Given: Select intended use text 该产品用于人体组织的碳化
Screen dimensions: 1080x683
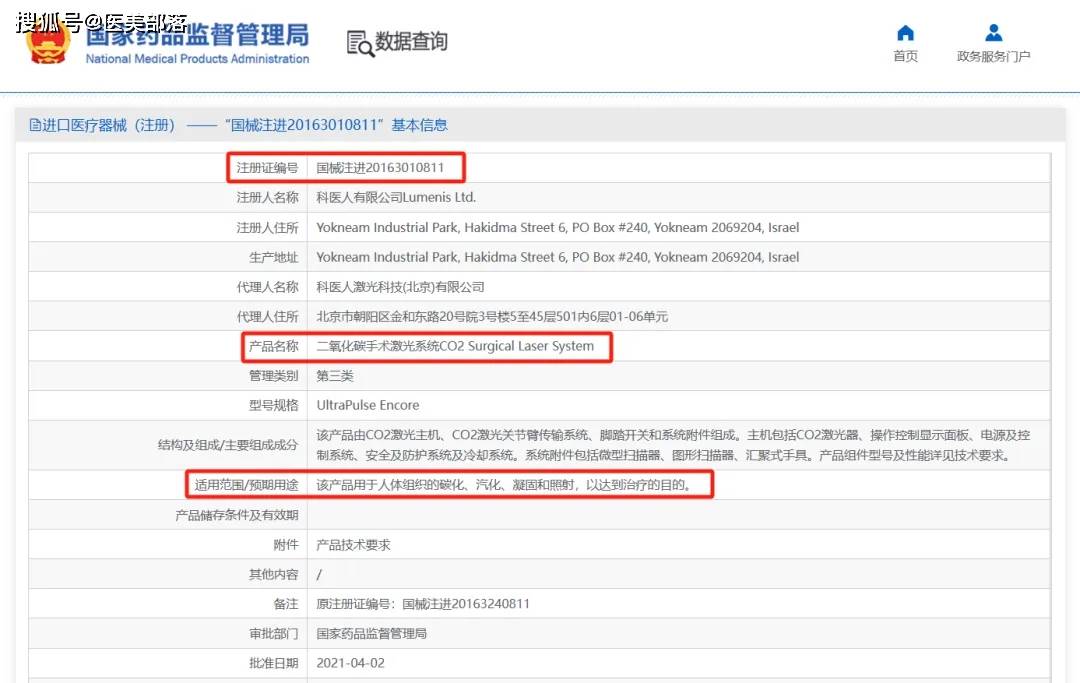Looking at the screenshot, I should click(x=503, y=485).
